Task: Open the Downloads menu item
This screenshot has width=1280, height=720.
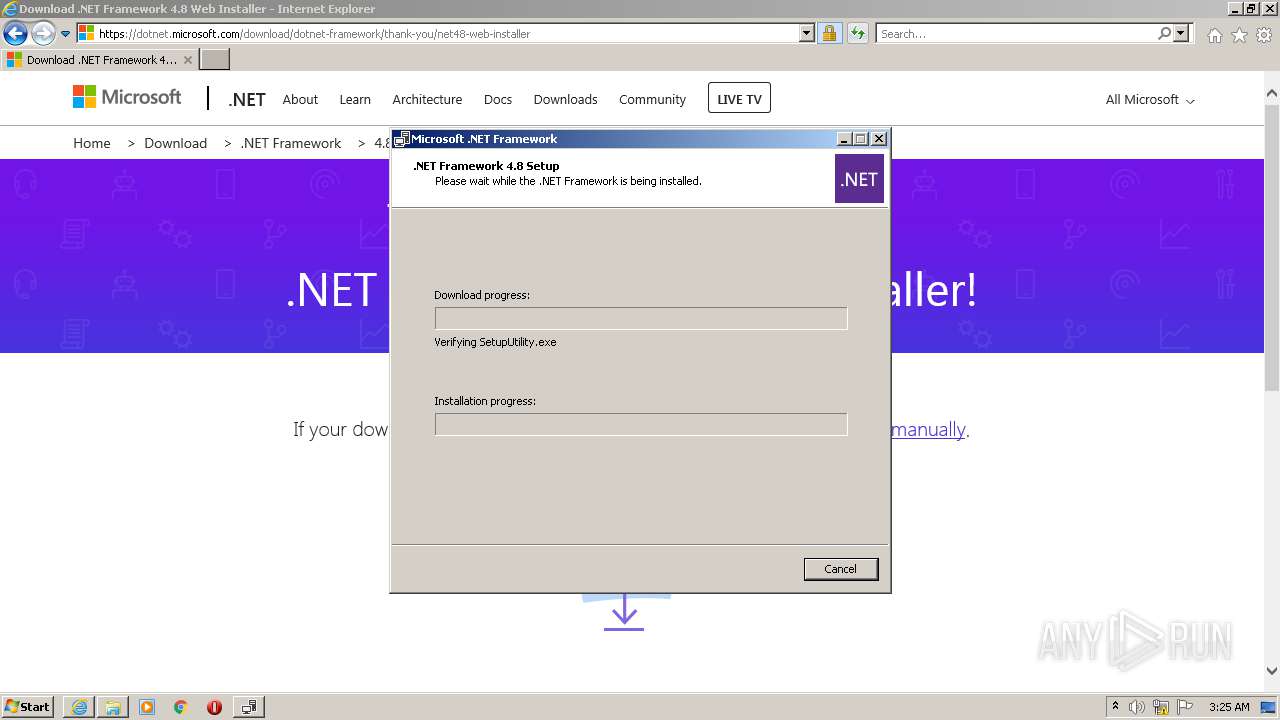Action: (565, 99)
